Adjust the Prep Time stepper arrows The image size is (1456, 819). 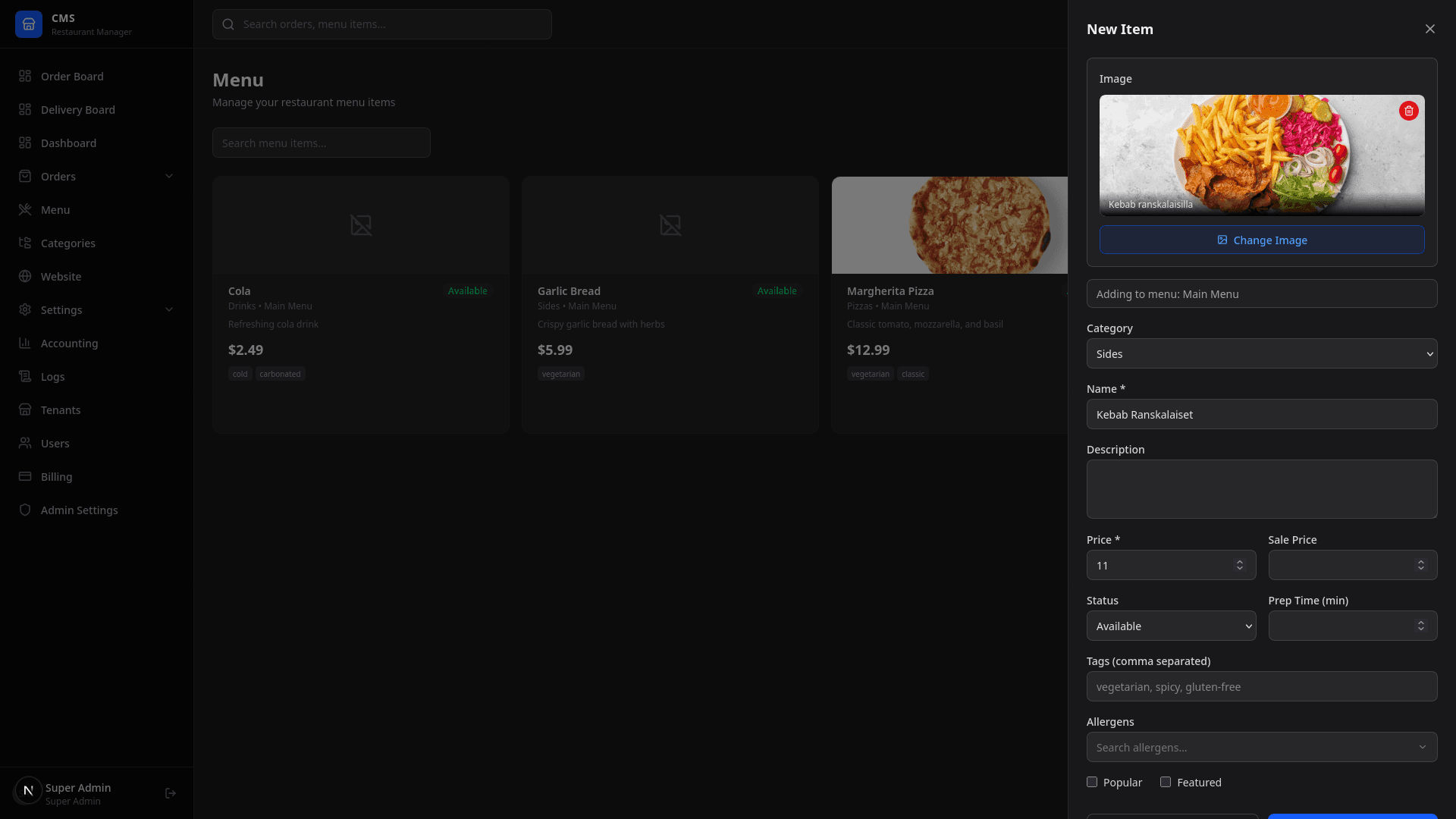pos(1421,626)
